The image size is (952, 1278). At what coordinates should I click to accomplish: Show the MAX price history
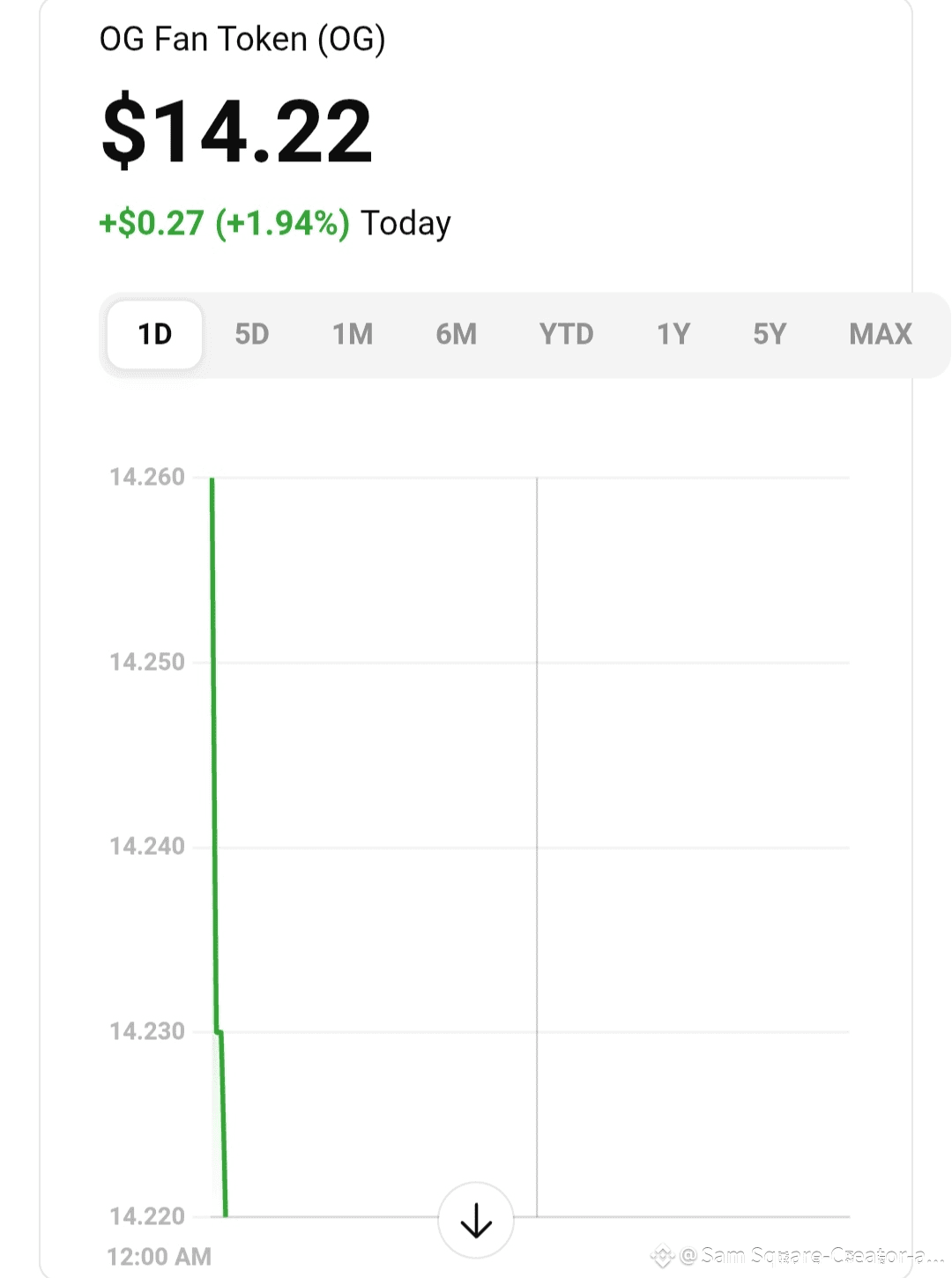[881, 334]
